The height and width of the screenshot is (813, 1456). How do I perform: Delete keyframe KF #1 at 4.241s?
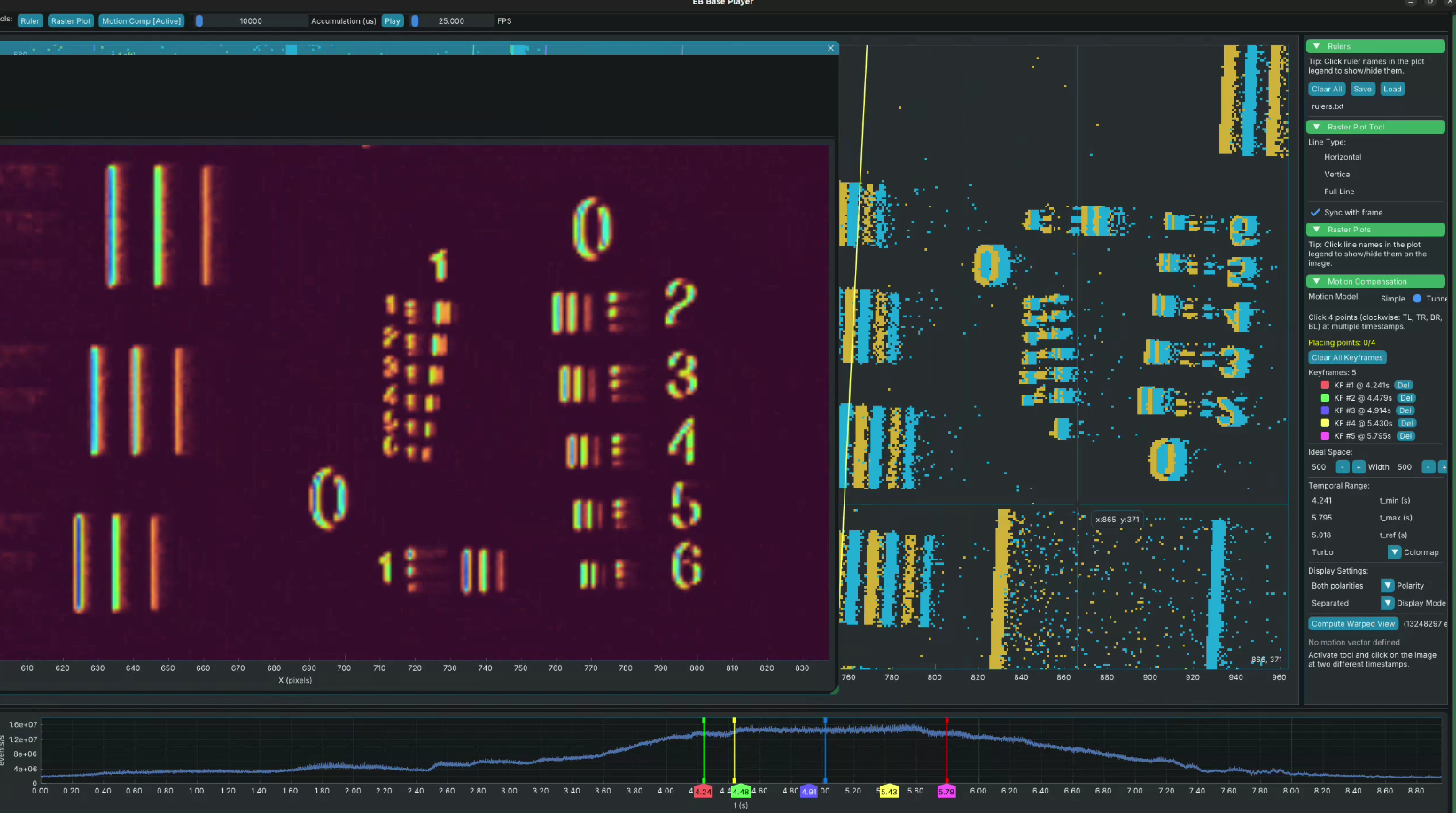[x=1403, y=386]
